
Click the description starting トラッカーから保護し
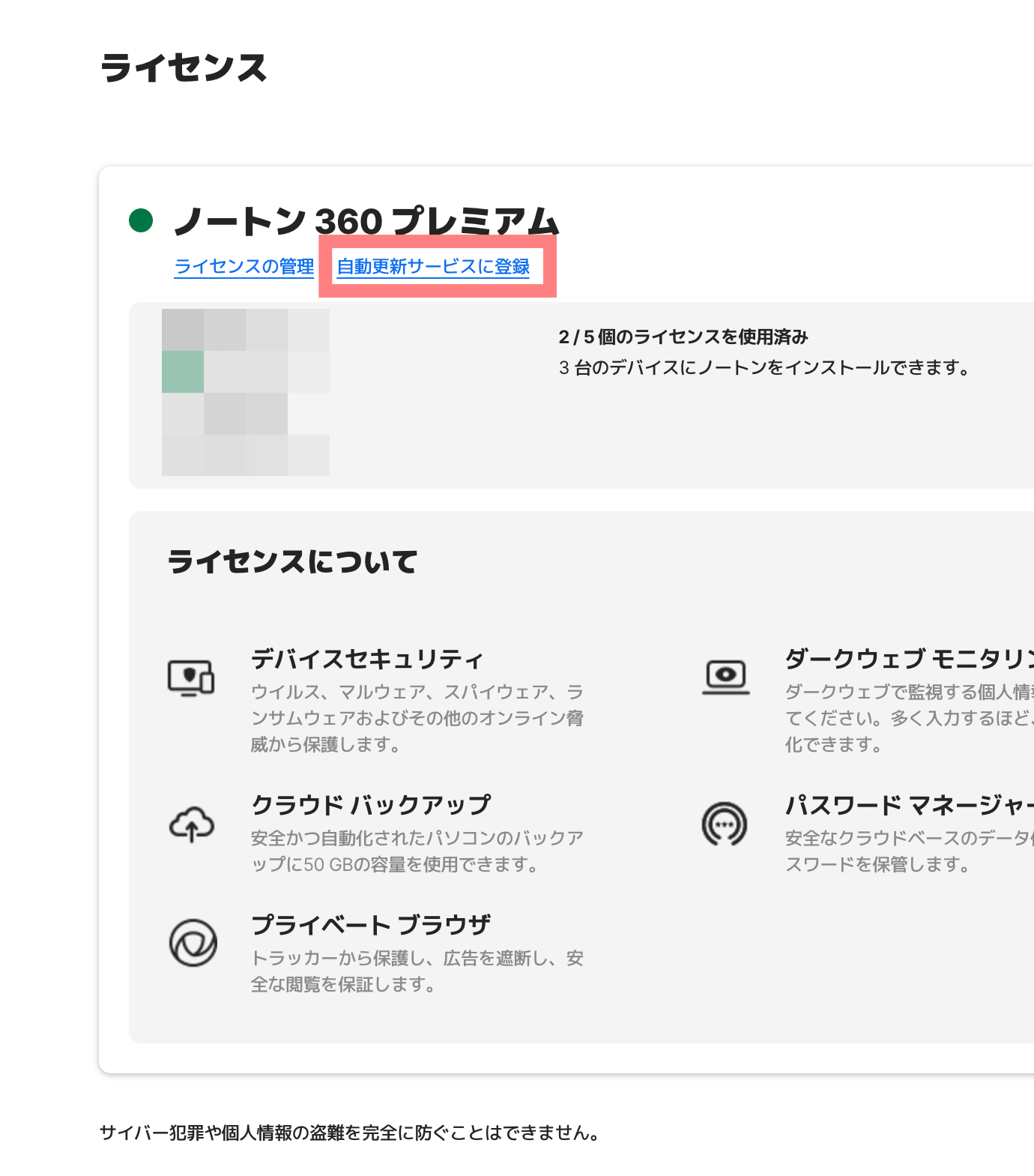coord(417,971)
